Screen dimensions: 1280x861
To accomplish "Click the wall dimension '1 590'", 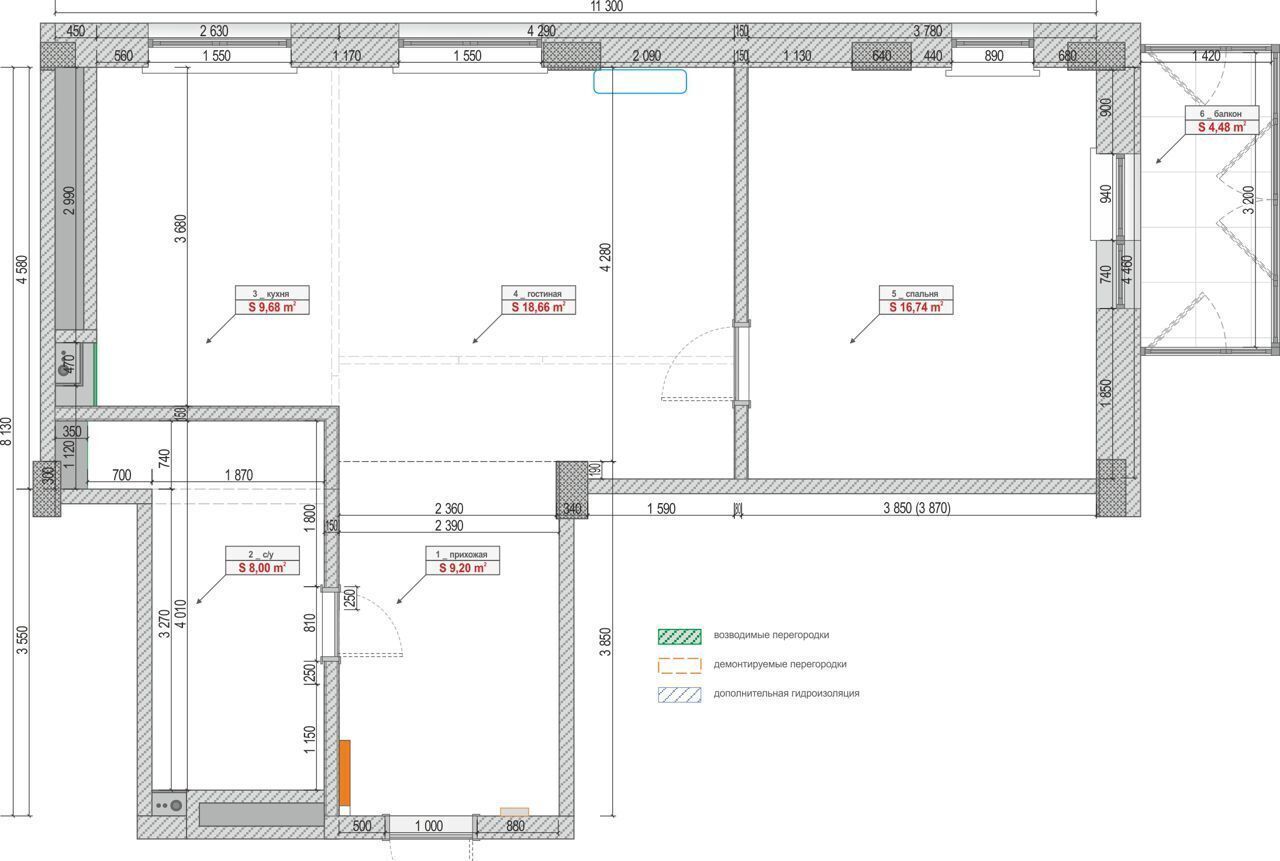I will pyautogui.click(x=660, y=508).
